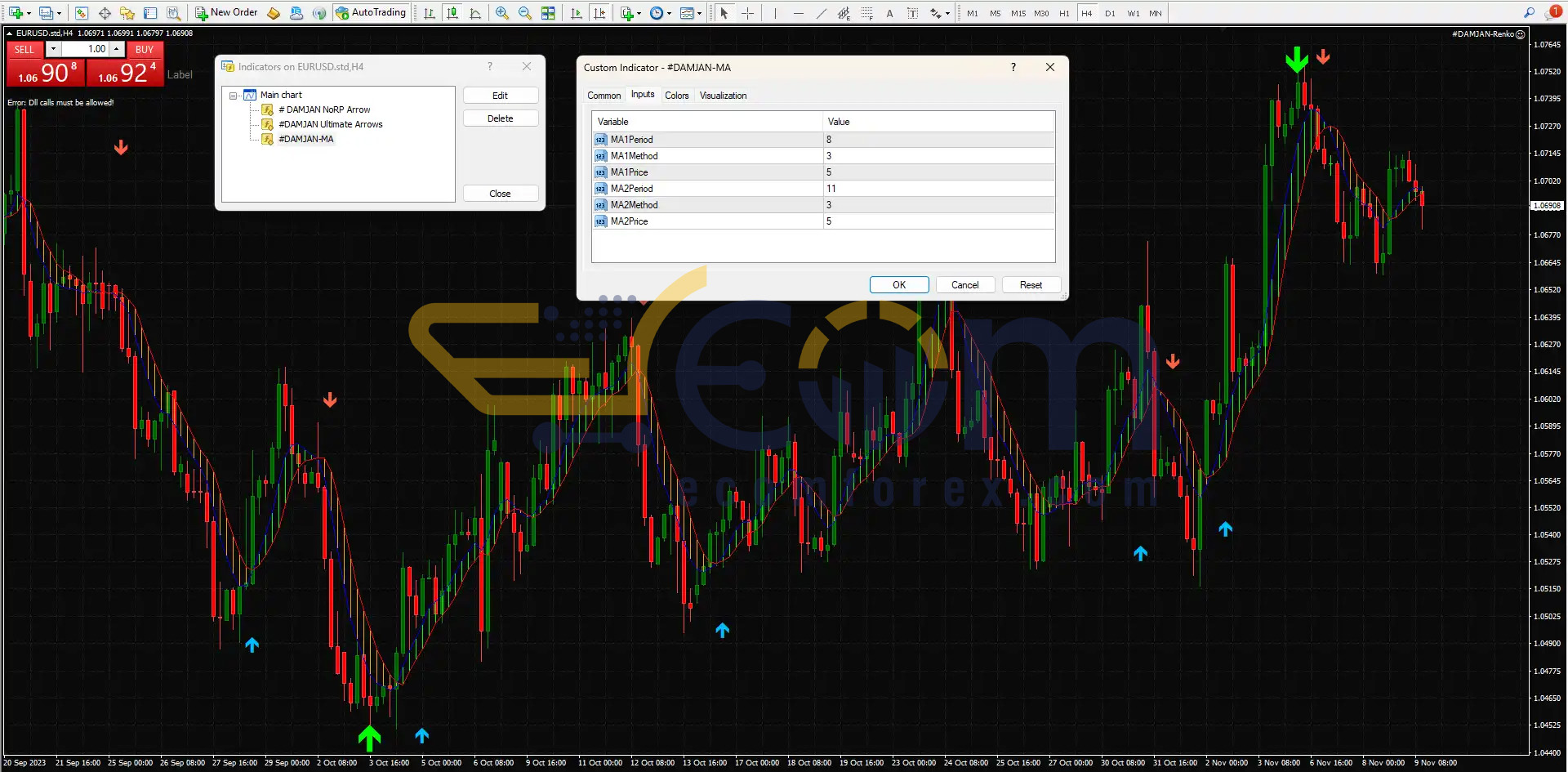Open the Profiles toolbar icon

(47, 13)
